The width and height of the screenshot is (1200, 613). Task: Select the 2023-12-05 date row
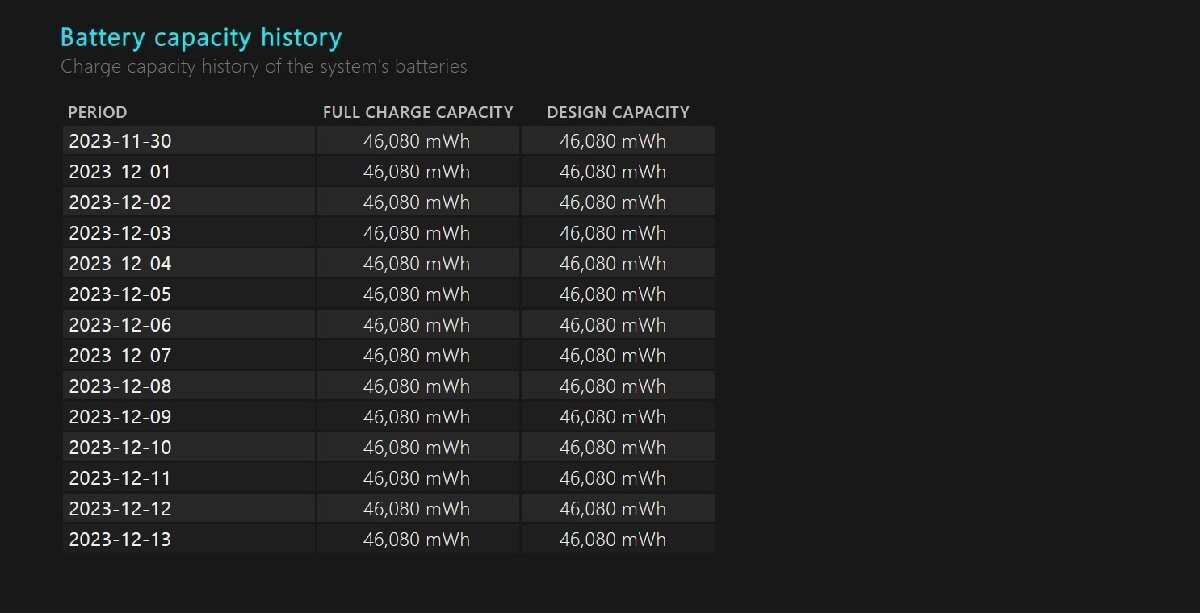(x=120, y=294)
